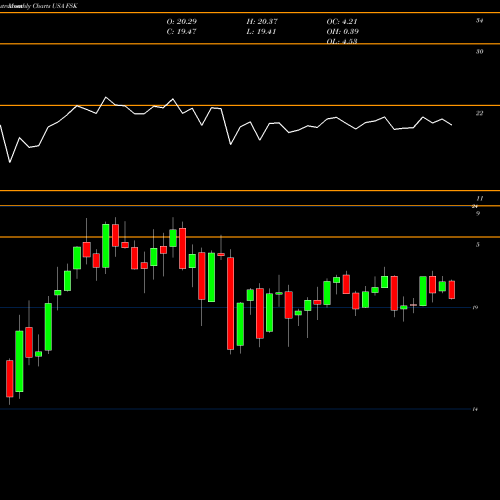Viewport: 500px width, 500px height.
Task: Click the '19' price axis label
Action: (x=475, y=307)
